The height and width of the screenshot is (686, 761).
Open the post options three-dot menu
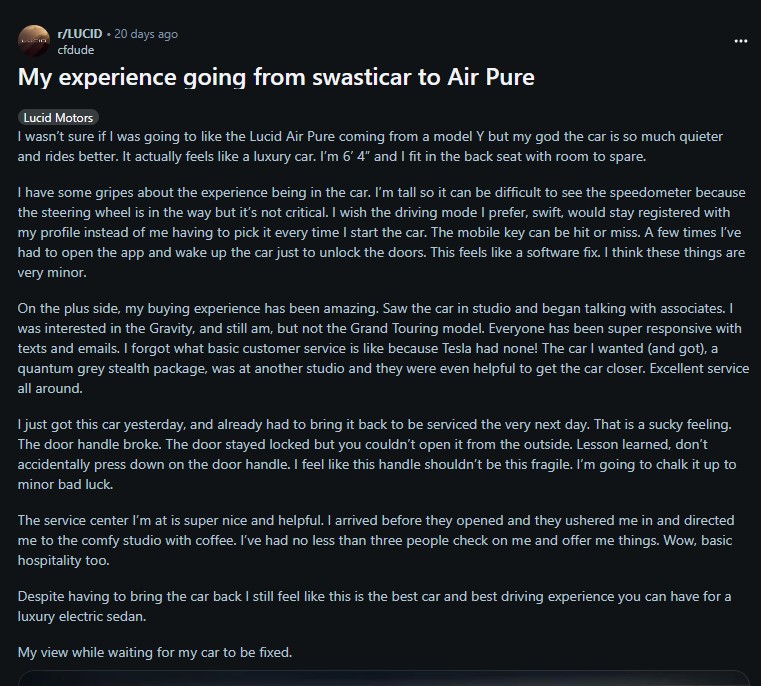(x=740, y=41)
